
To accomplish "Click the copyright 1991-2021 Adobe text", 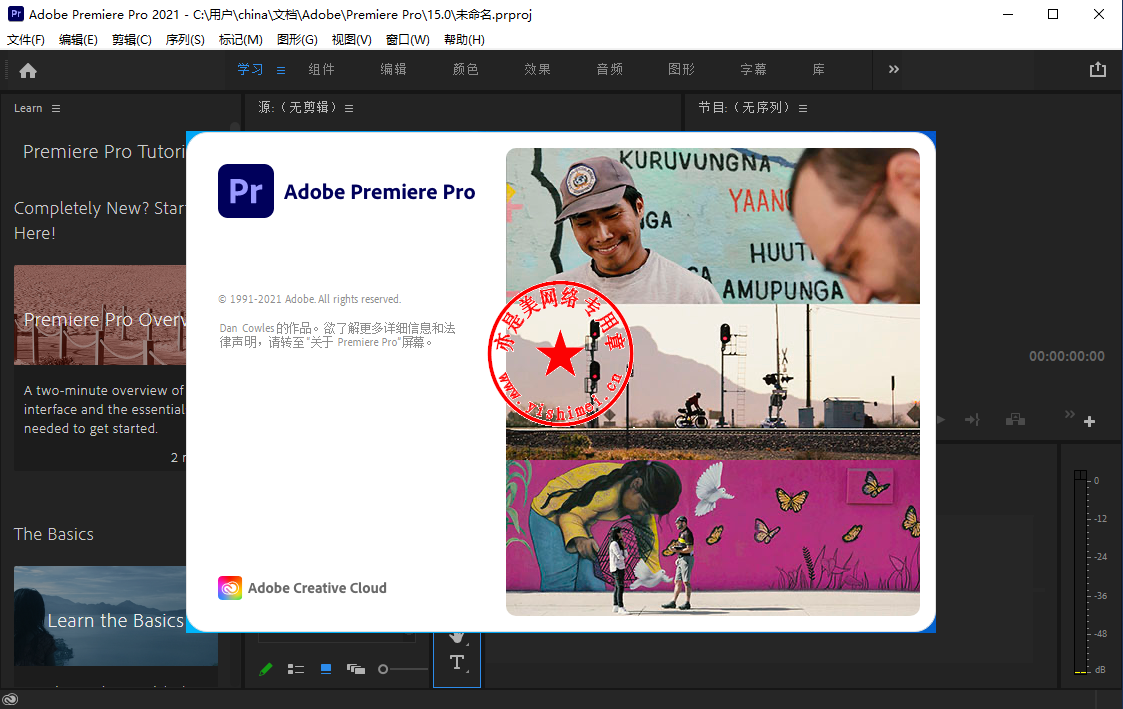I will 309,299.
